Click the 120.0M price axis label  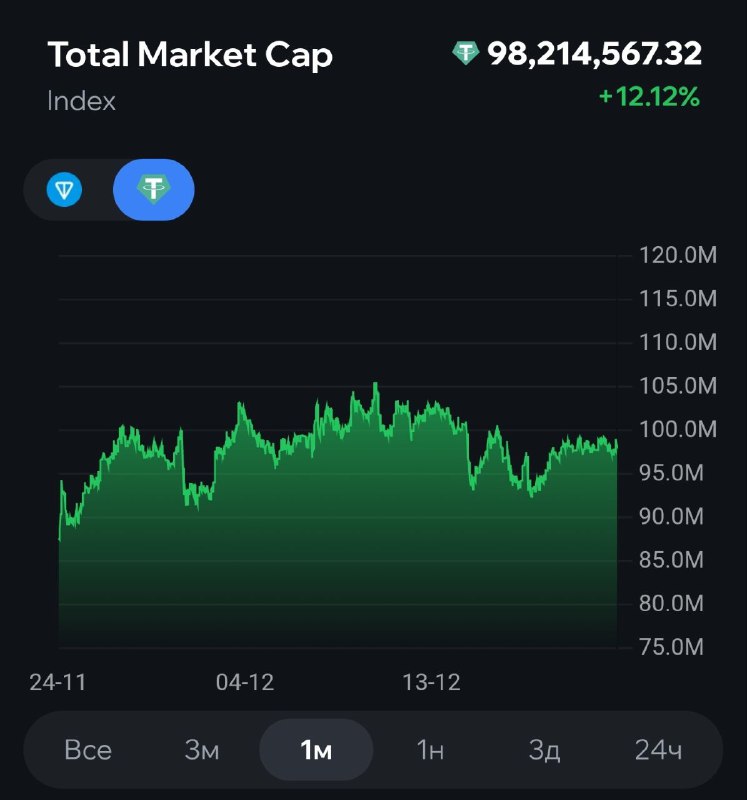[678, 256]
